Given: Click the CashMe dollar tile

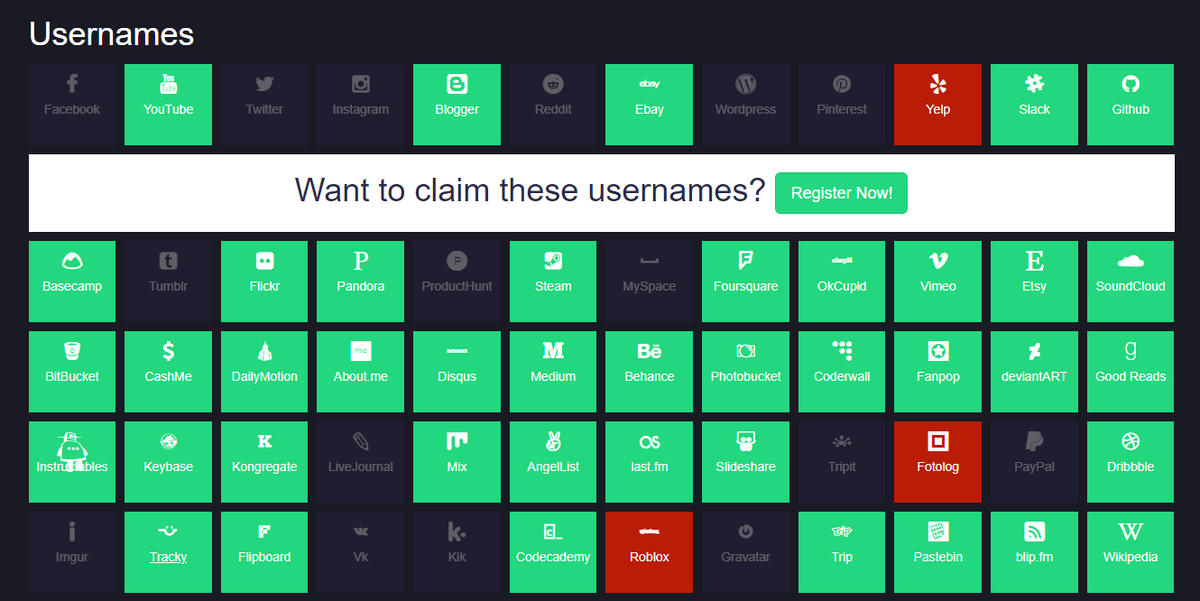Looking at the screenshot, I should click(x=168, y=372).
